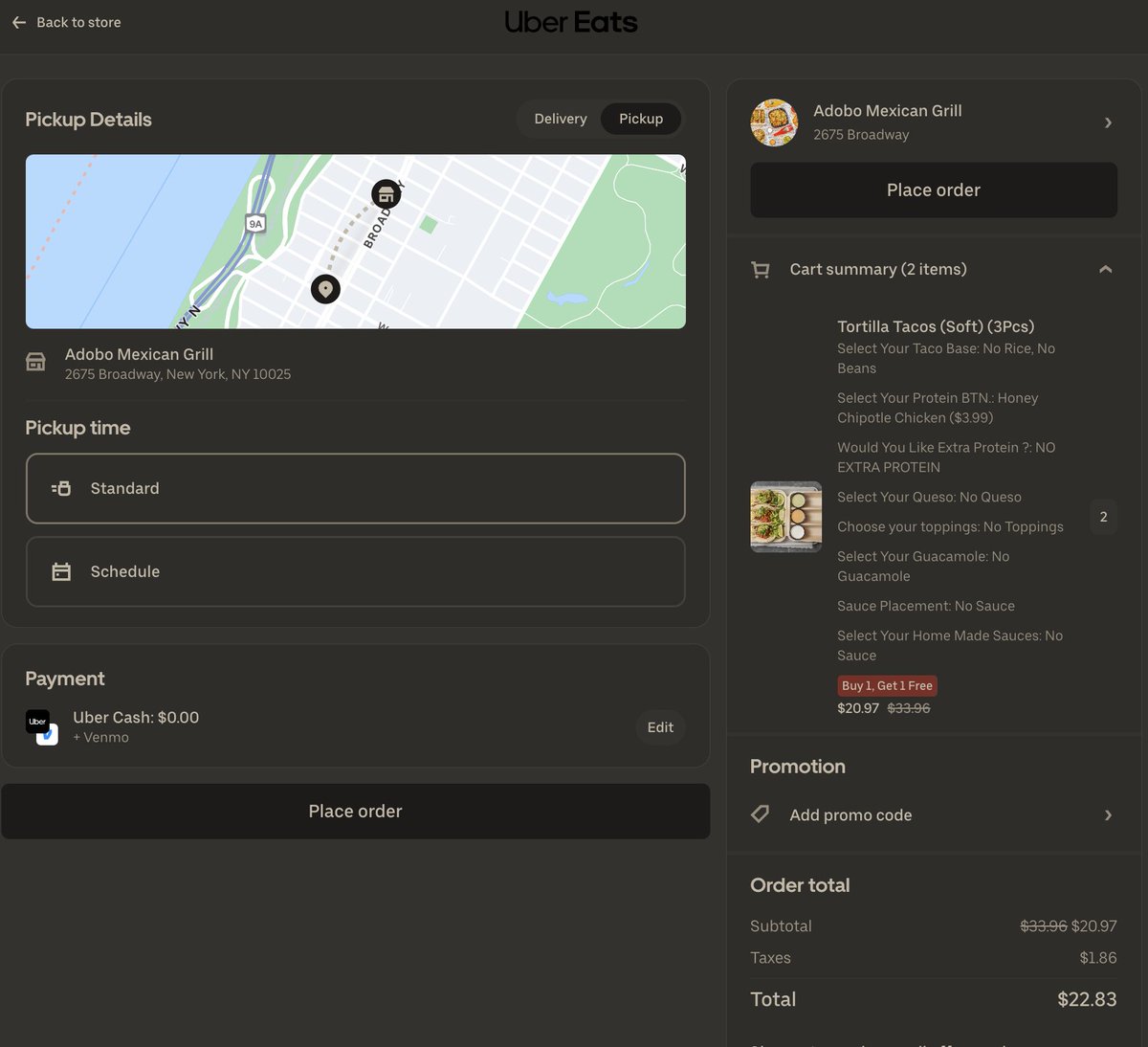Click the item price $20.97
The image size is (1148, 1047).
[x=858, y=708]
